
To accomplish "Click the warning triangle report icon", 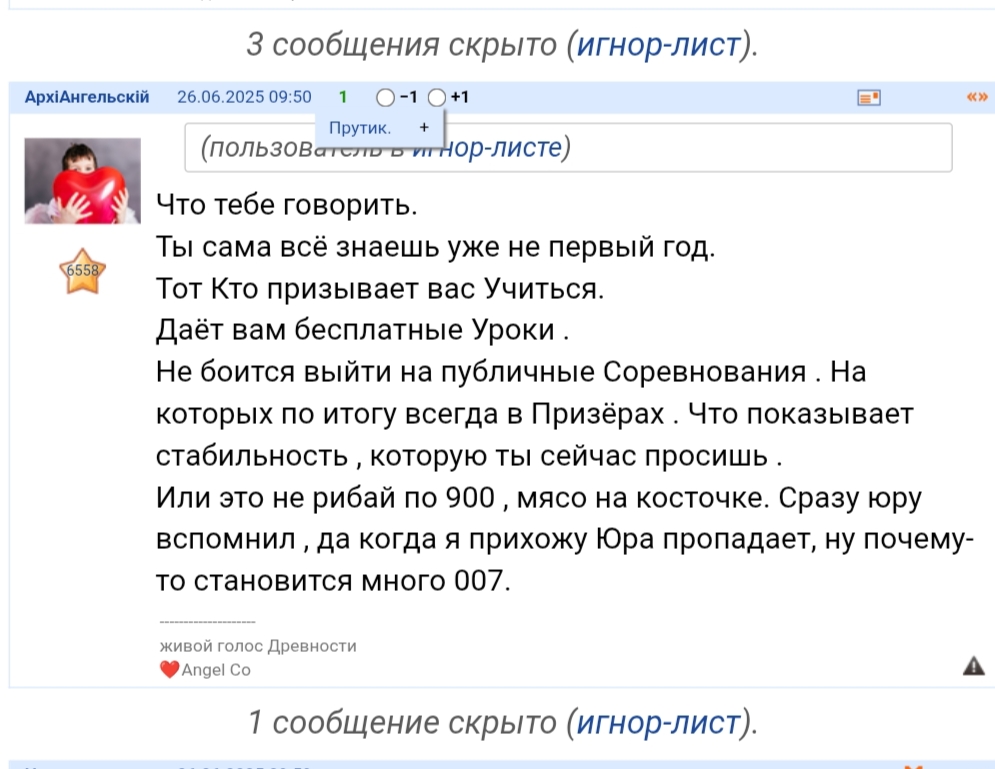I will (973, 666).
